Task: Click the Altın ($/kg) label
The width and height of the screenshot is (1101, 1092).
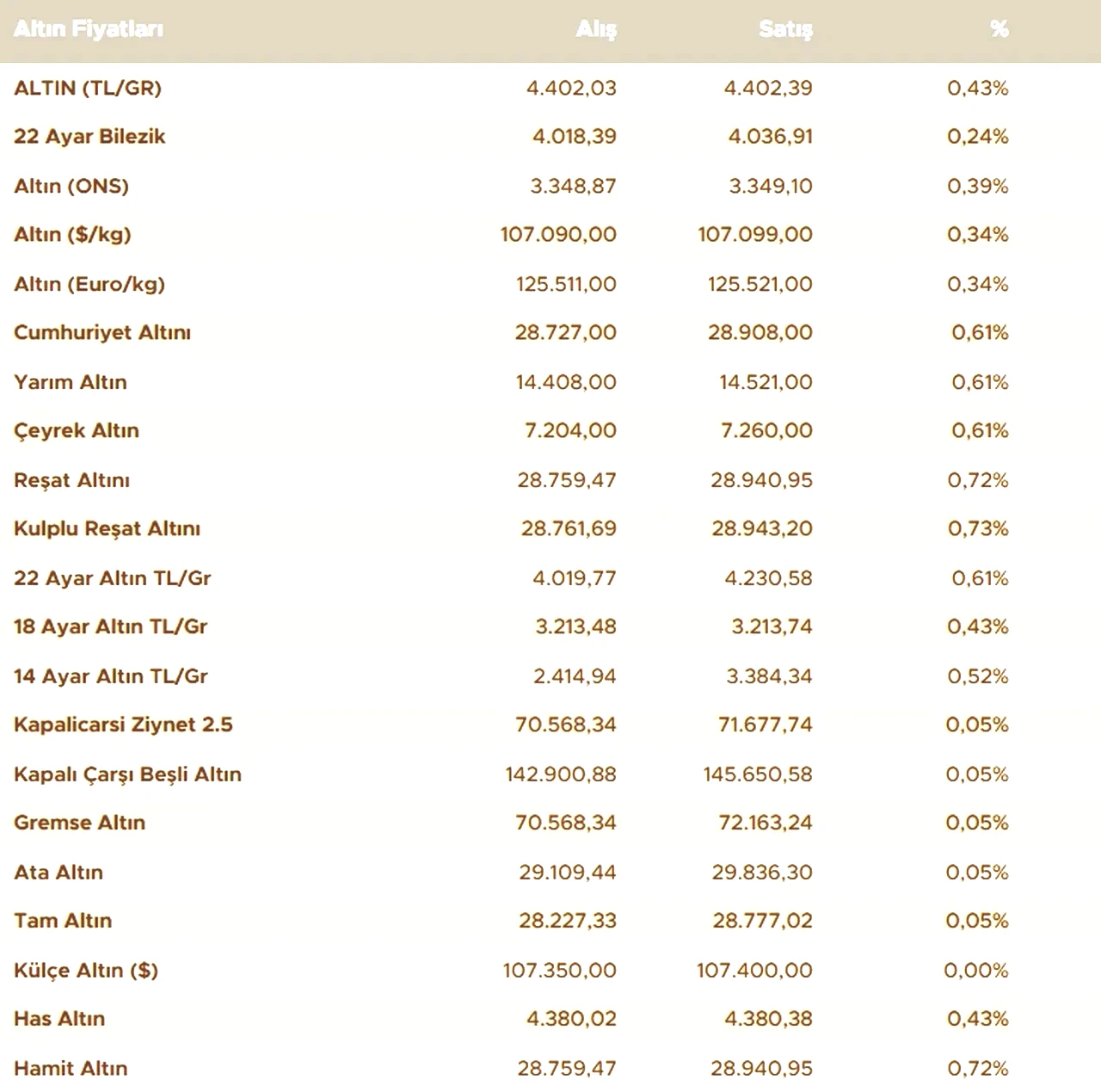Action: point(72,235)
